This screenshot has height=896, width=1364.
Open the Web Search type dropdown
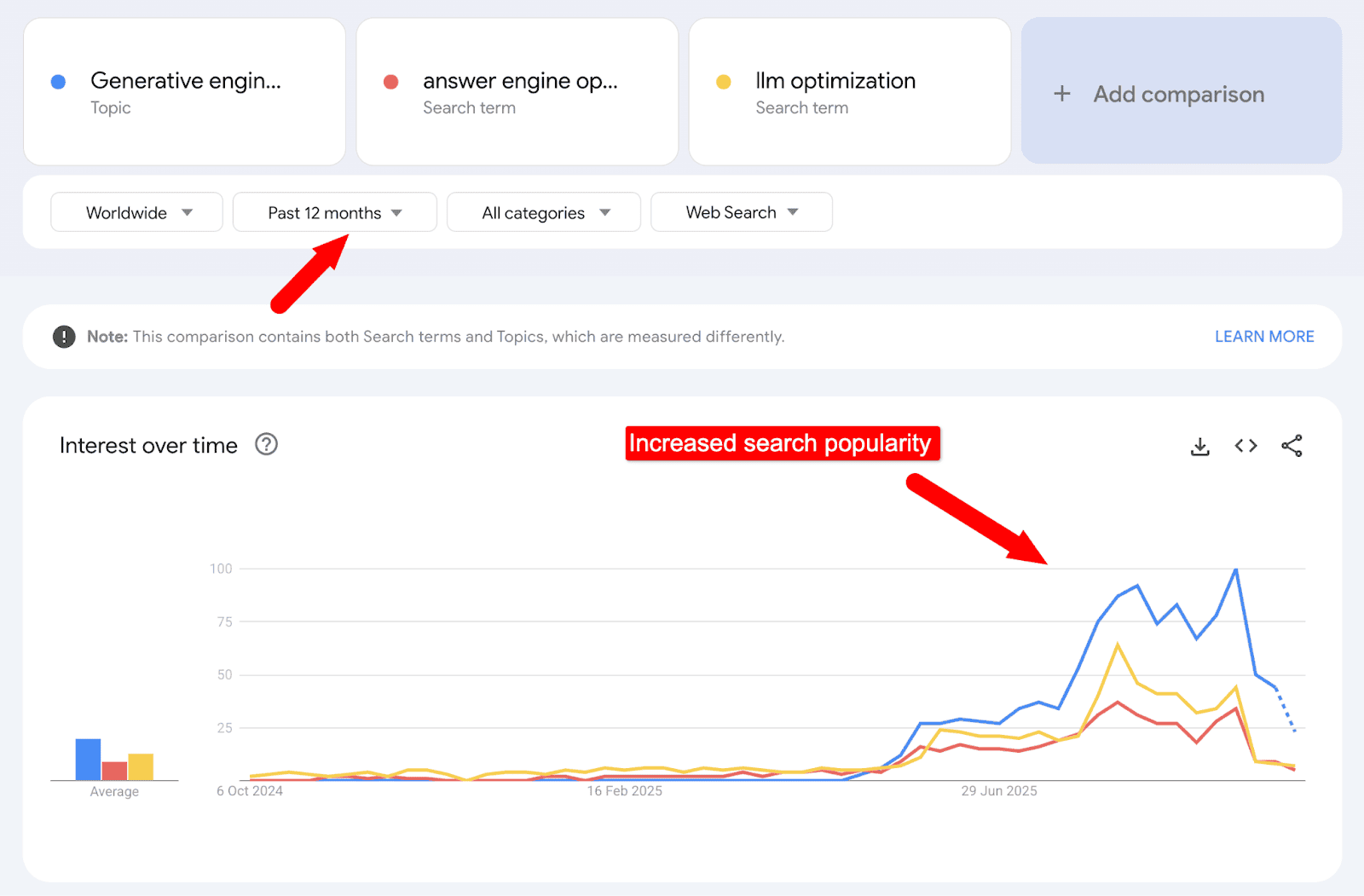click(x=742, y=212)
